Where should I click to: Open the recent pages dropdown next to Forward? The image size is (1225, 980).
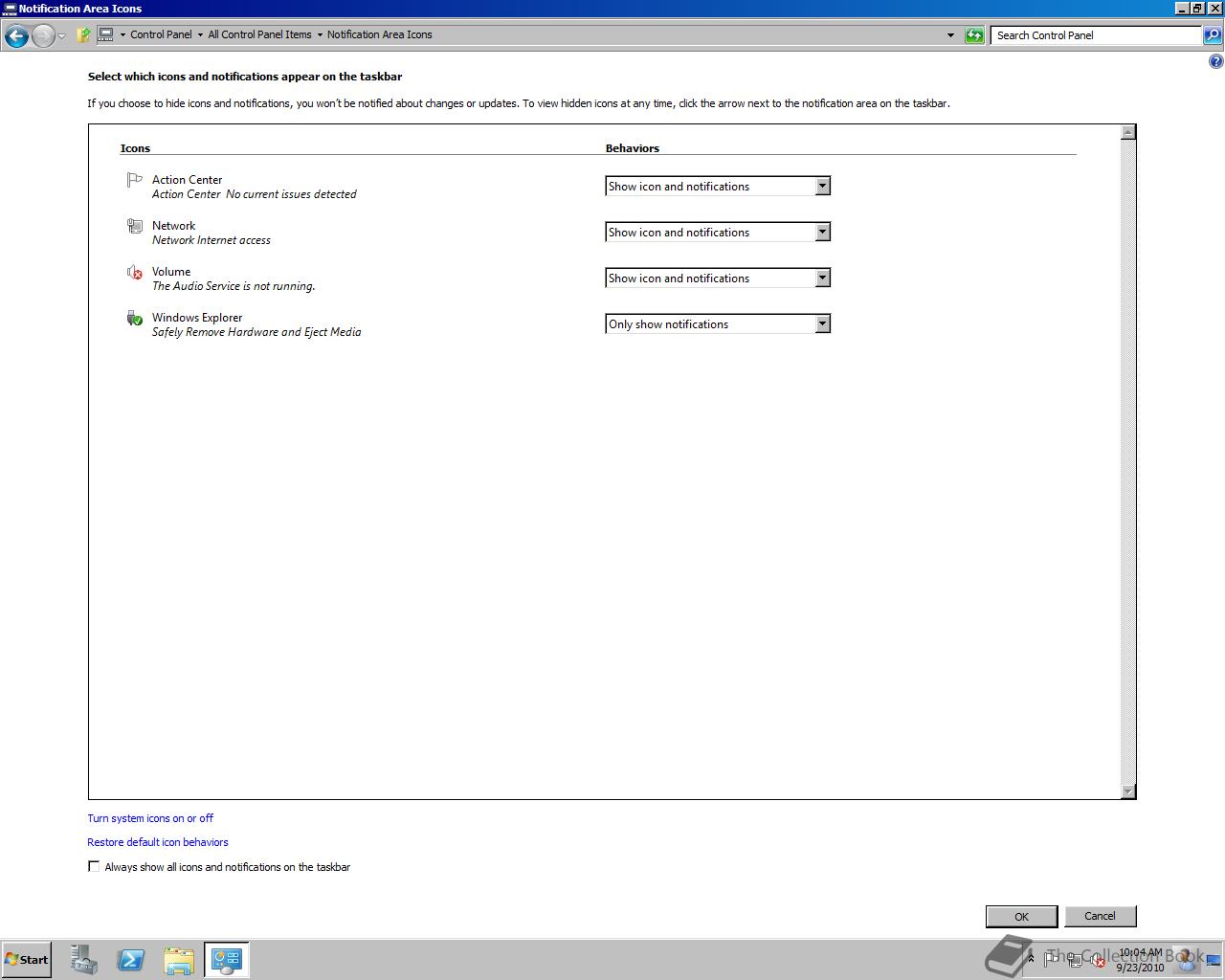61,36
